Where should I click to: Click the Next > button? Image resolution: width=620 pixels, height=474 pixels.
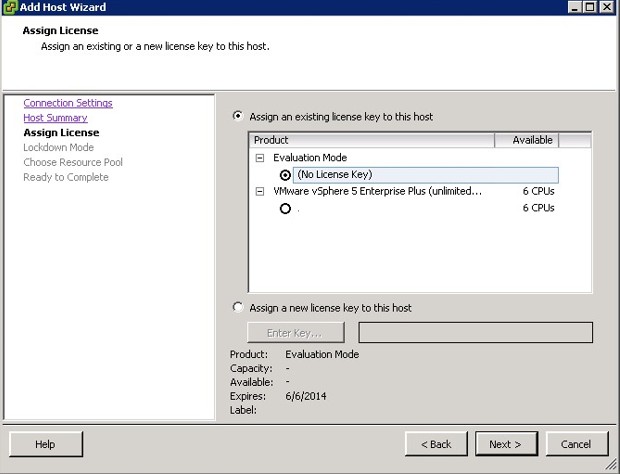point(505,444)
